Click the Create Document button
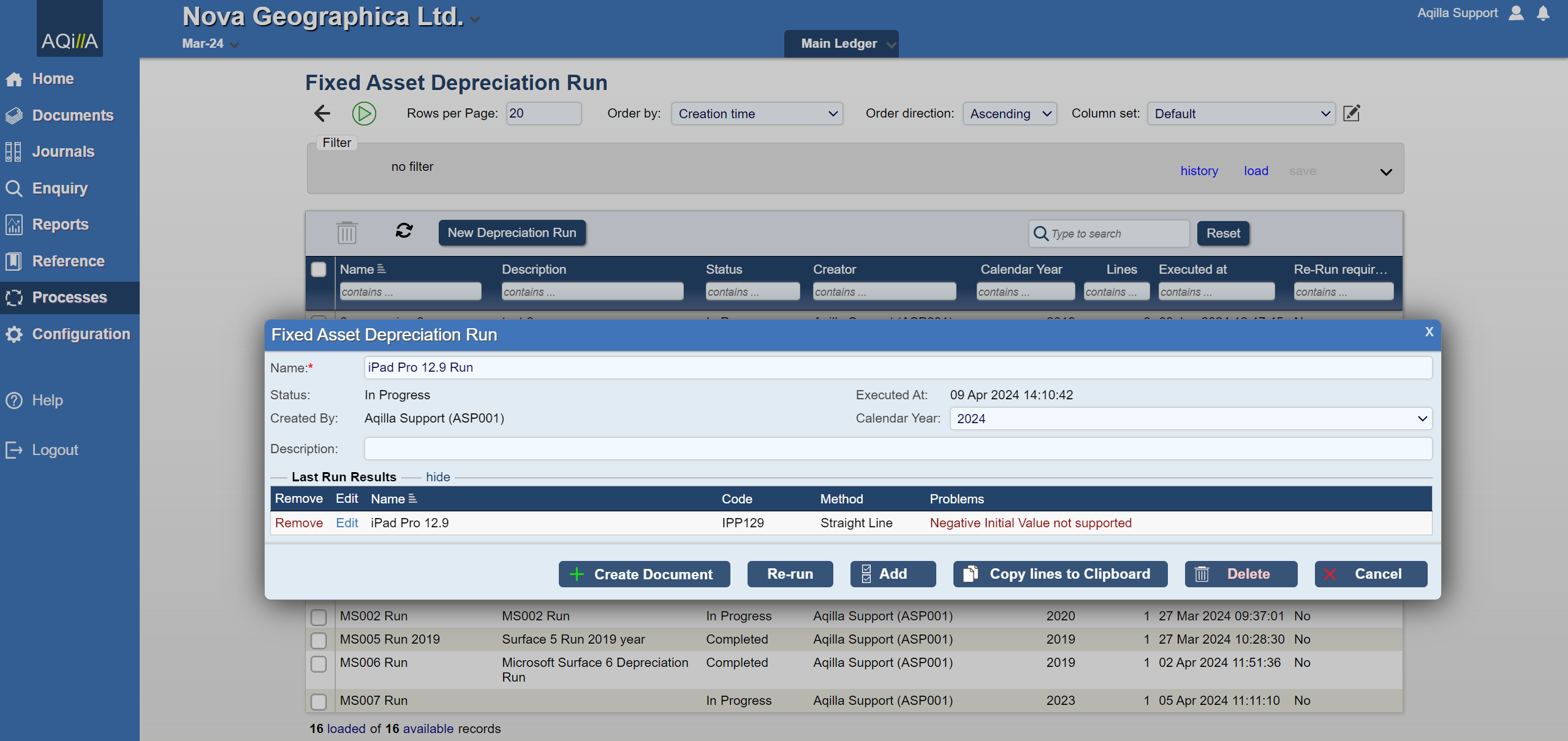This screenshot has height=741, width=1568. coord(644,574)
